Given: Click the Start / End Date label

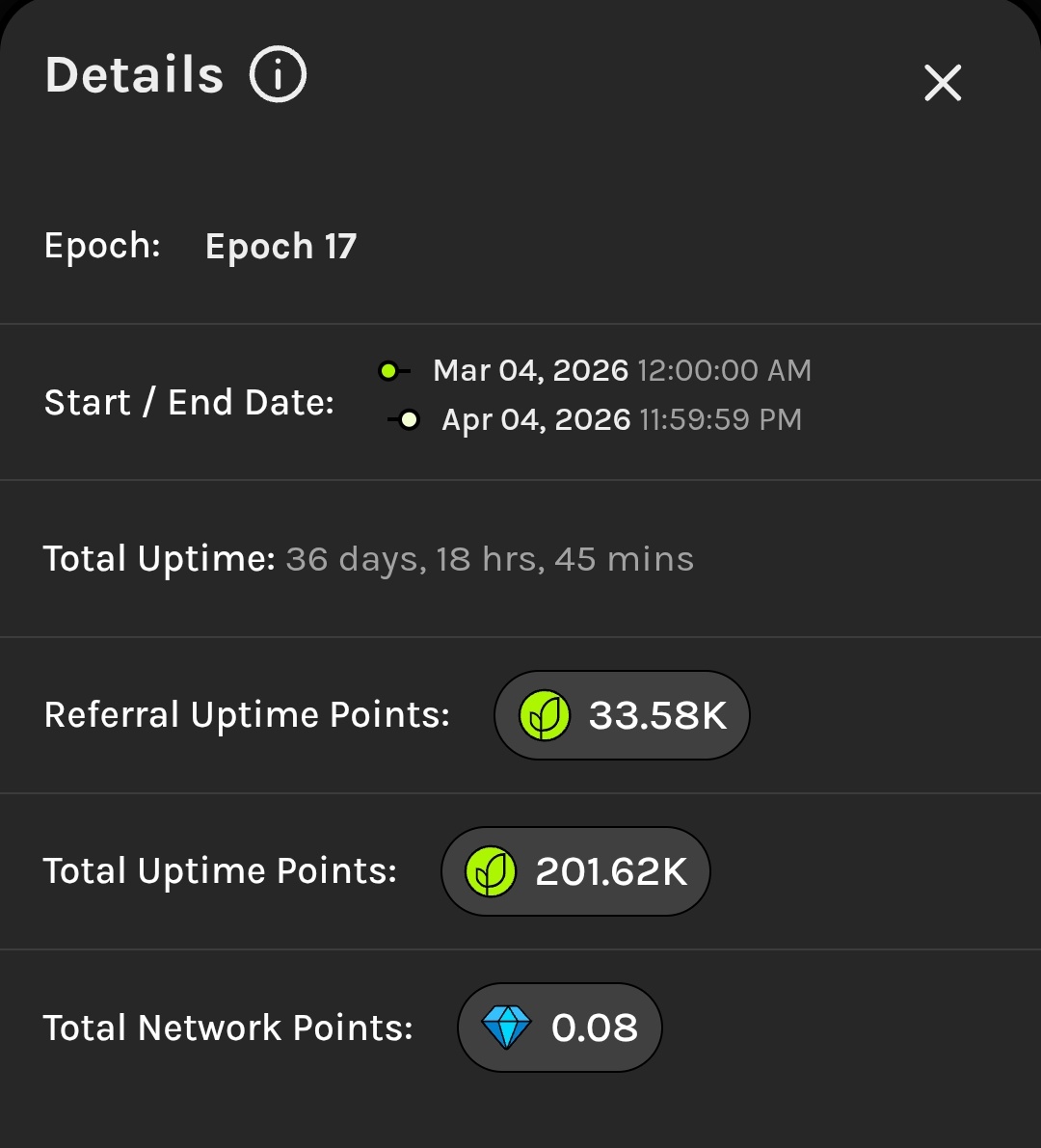Looking at the screenshot, I should point(189,402).
